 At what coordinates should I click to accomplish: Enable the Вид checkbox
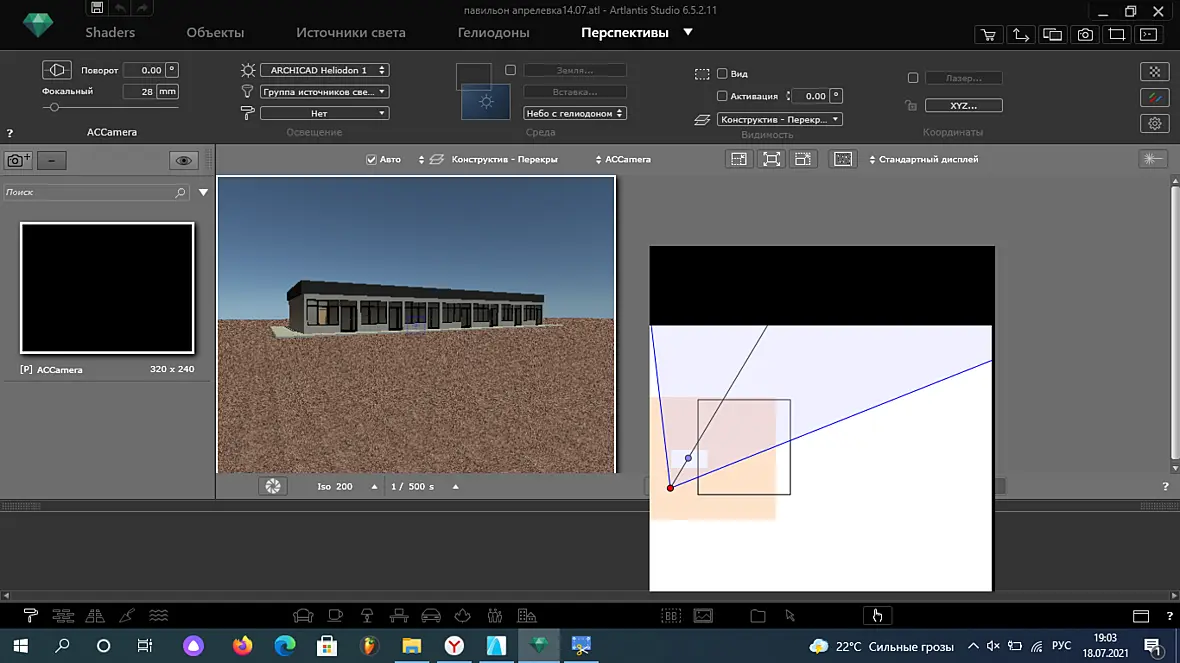click(722, 74)
